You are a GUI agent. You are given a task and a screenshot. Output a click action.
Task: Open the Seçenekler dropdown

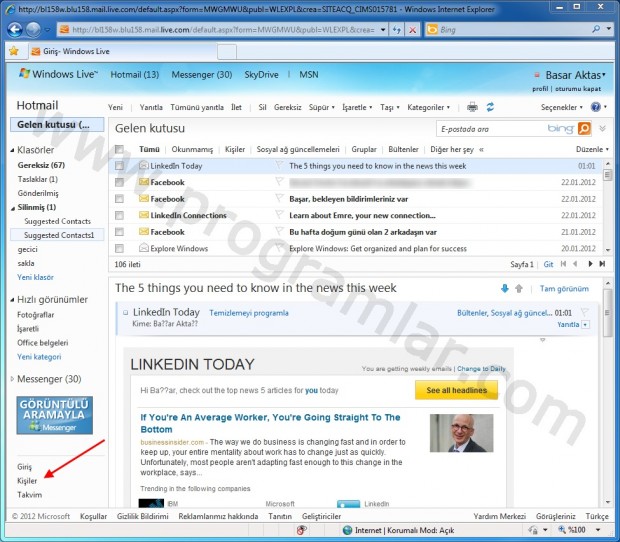pos(561,107)
